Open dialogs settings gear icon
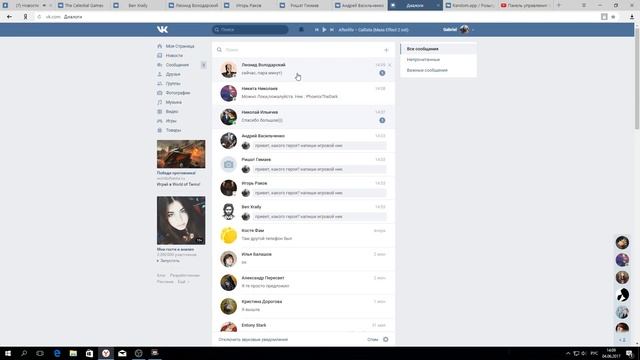The image size is (640, 360). [386, 340]
